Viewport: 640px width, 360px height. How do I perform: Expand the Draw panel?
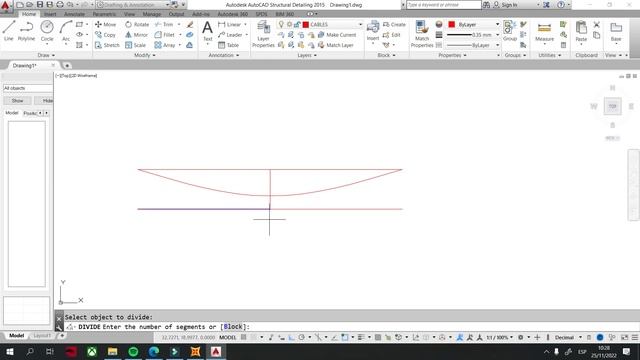coord(46,55)
